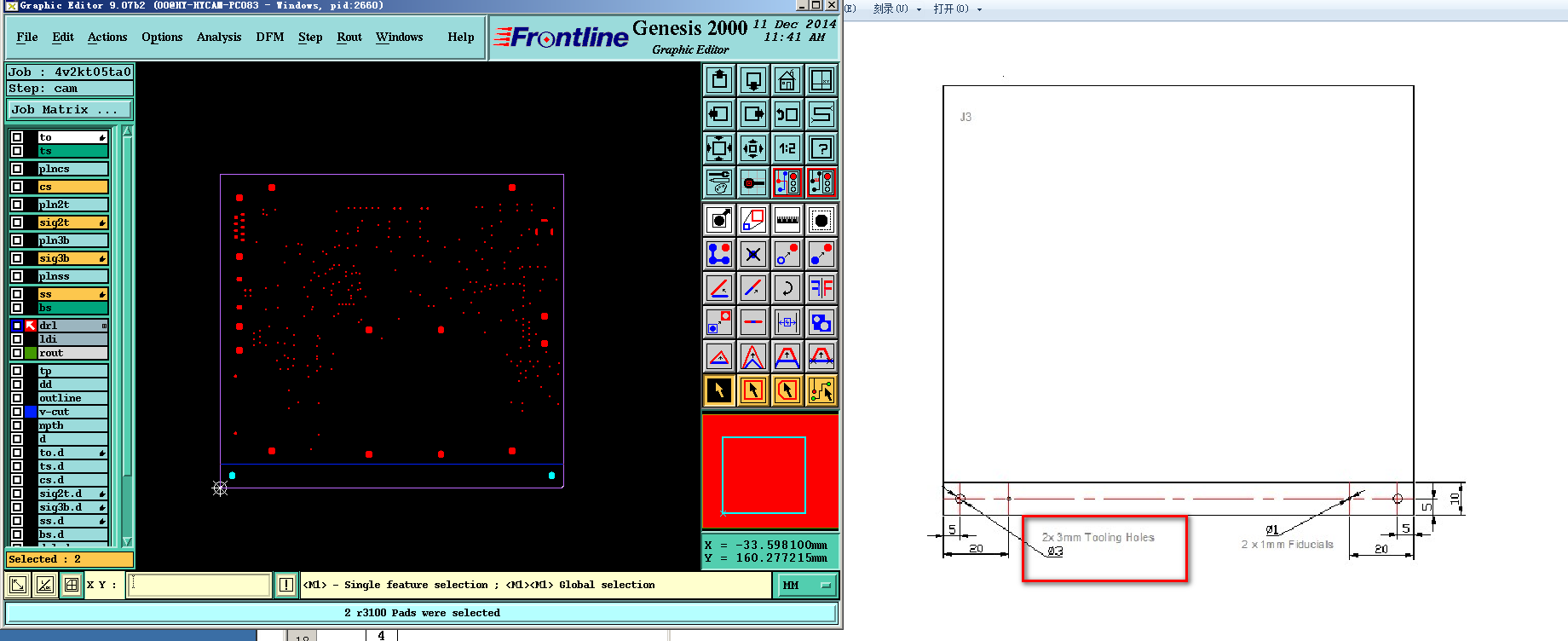This screenshot has height=641, width=1568.
Task: Open the File menu
Action: (x=27, y=37)
